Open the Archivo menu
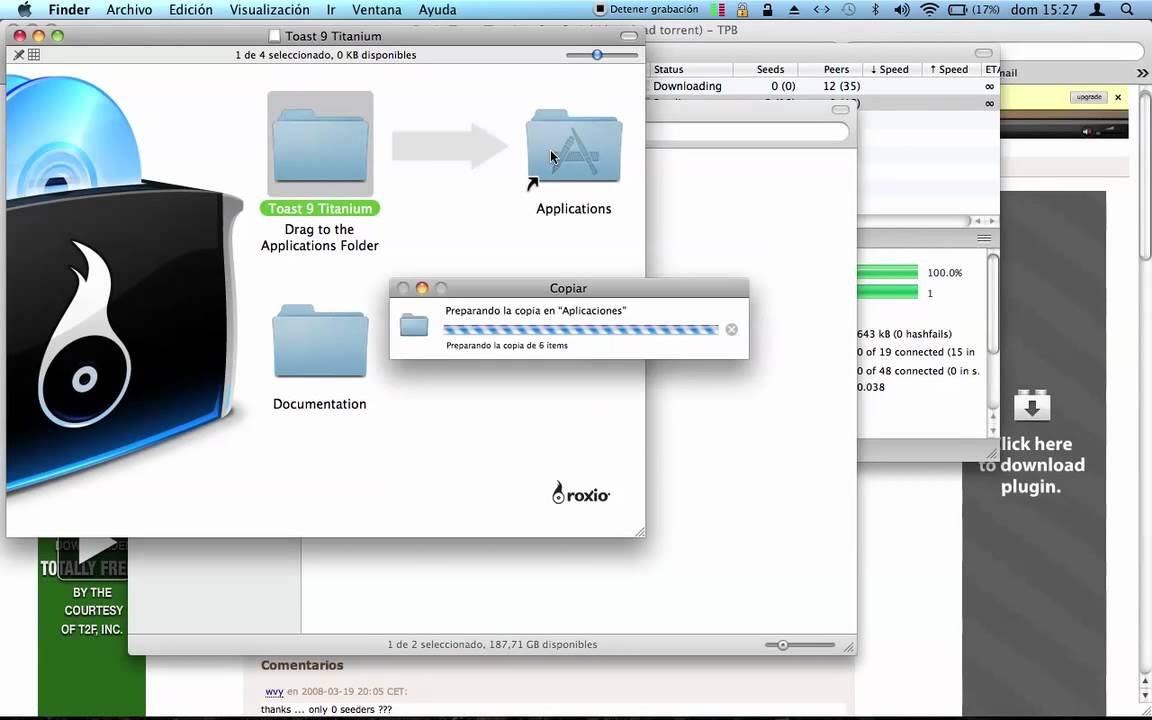The width and height of the screenshot is (1152, 720). tap(129, 10)
